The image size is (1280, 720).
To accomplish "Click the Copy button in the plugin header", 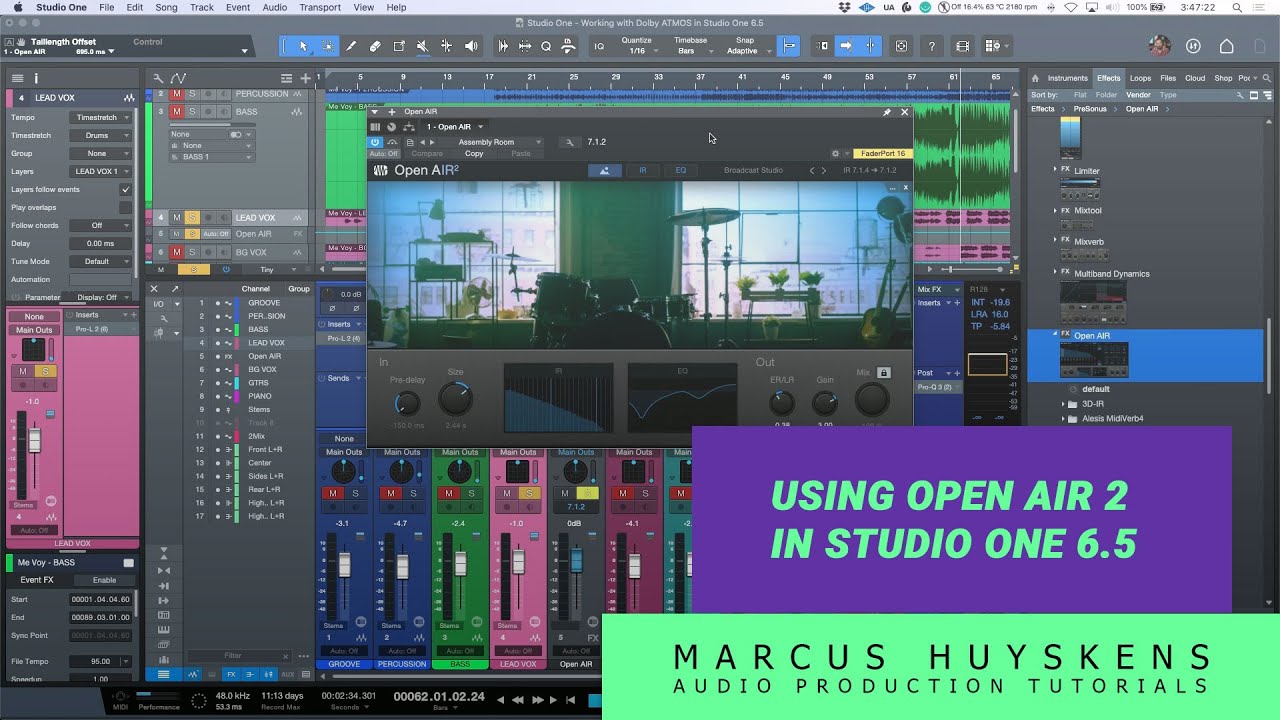I will 474,154.
